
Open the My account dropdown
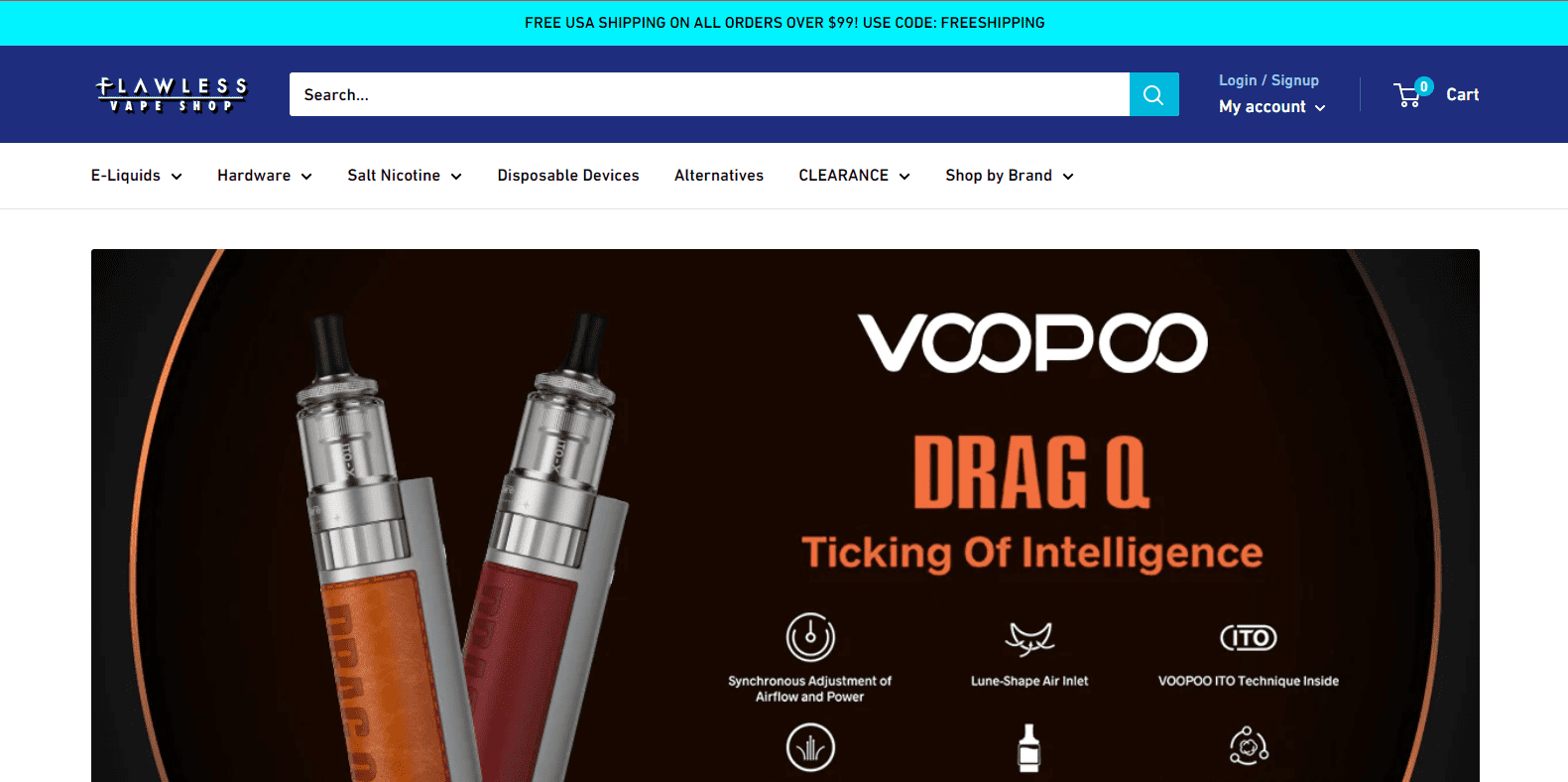coord(1272,107)
